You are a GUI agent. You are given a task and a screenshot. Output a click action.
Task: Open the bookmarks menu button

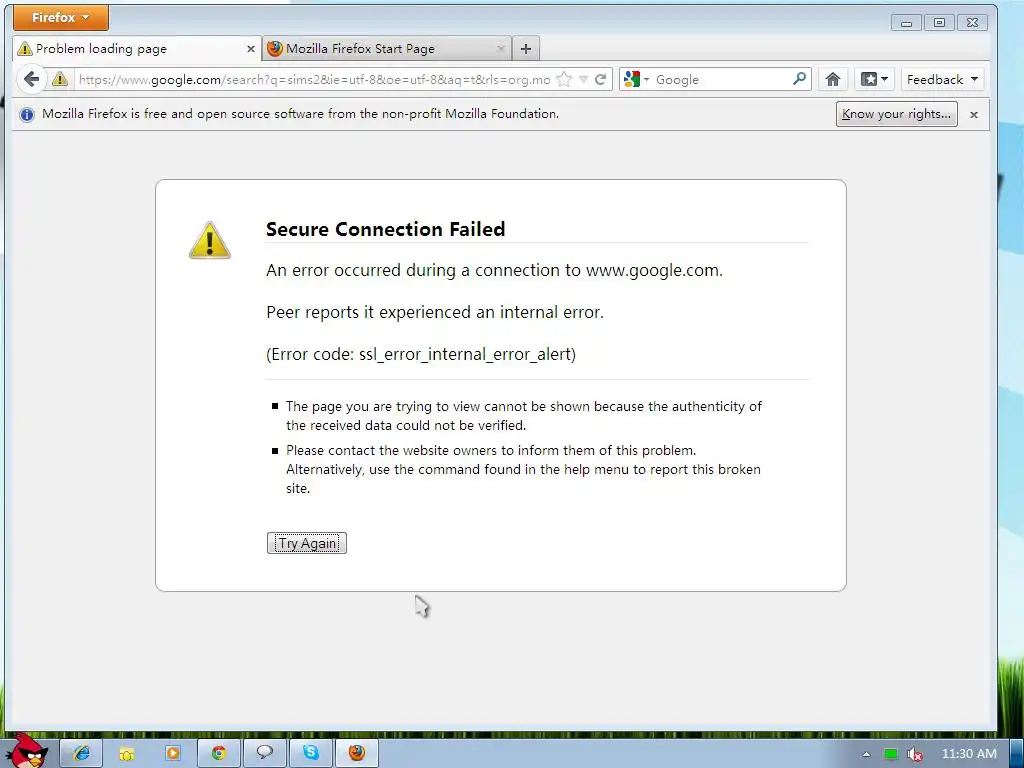874,80
